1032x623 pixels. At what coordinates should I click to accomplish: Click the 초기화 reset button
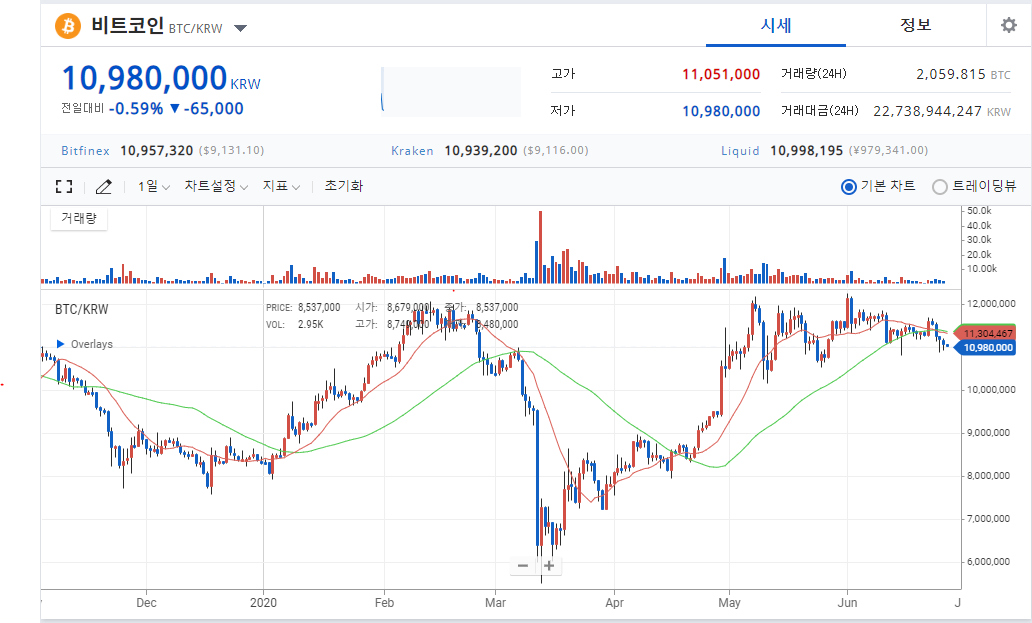[x=344, y=186]
